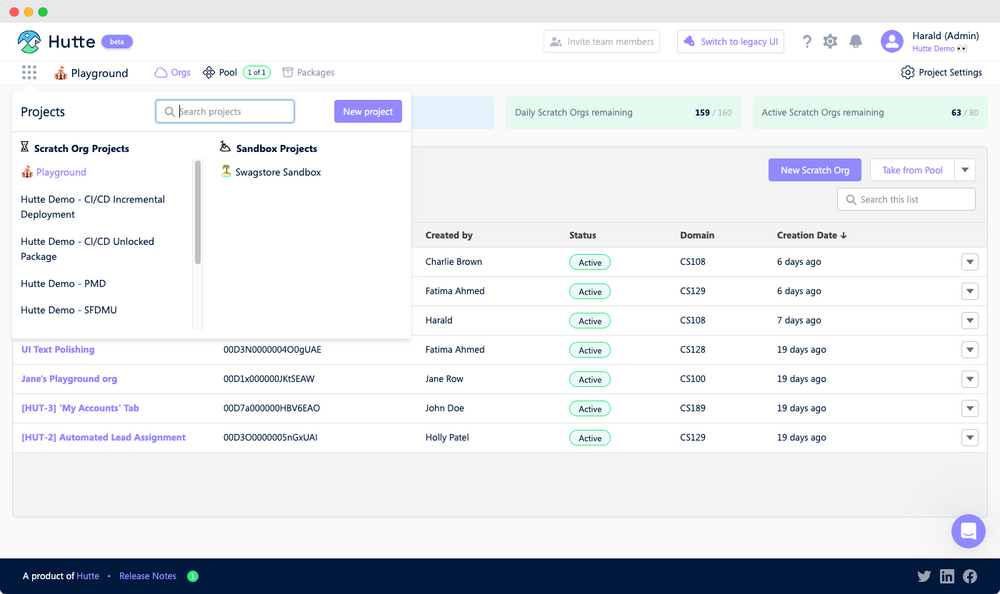
Task: Click the Scratch Org Projects hourglass icon
Action: point(24,147)
